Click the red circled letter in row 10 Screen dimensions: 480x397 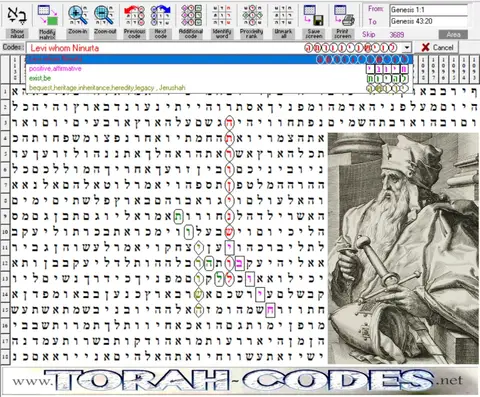229,232
